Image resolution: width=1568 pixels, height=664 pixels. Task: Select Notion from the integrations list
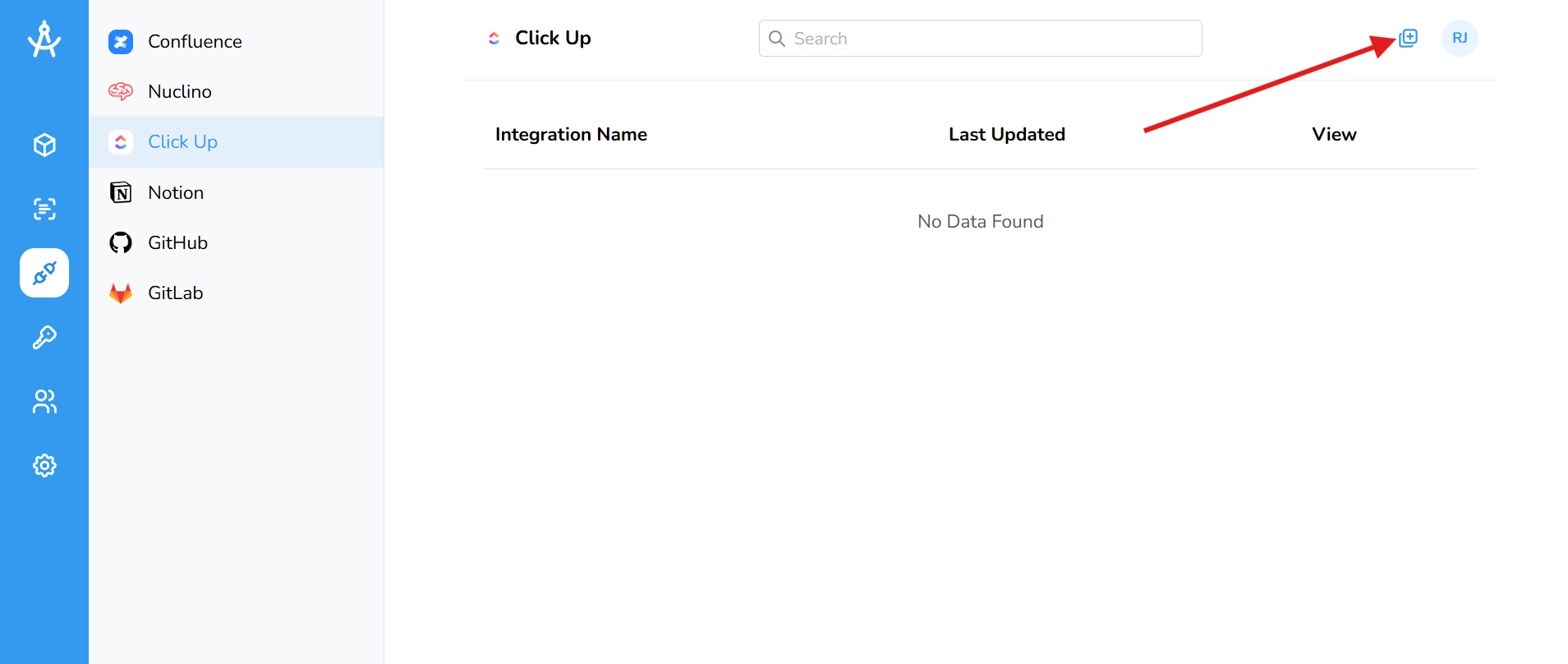[176, 191]
